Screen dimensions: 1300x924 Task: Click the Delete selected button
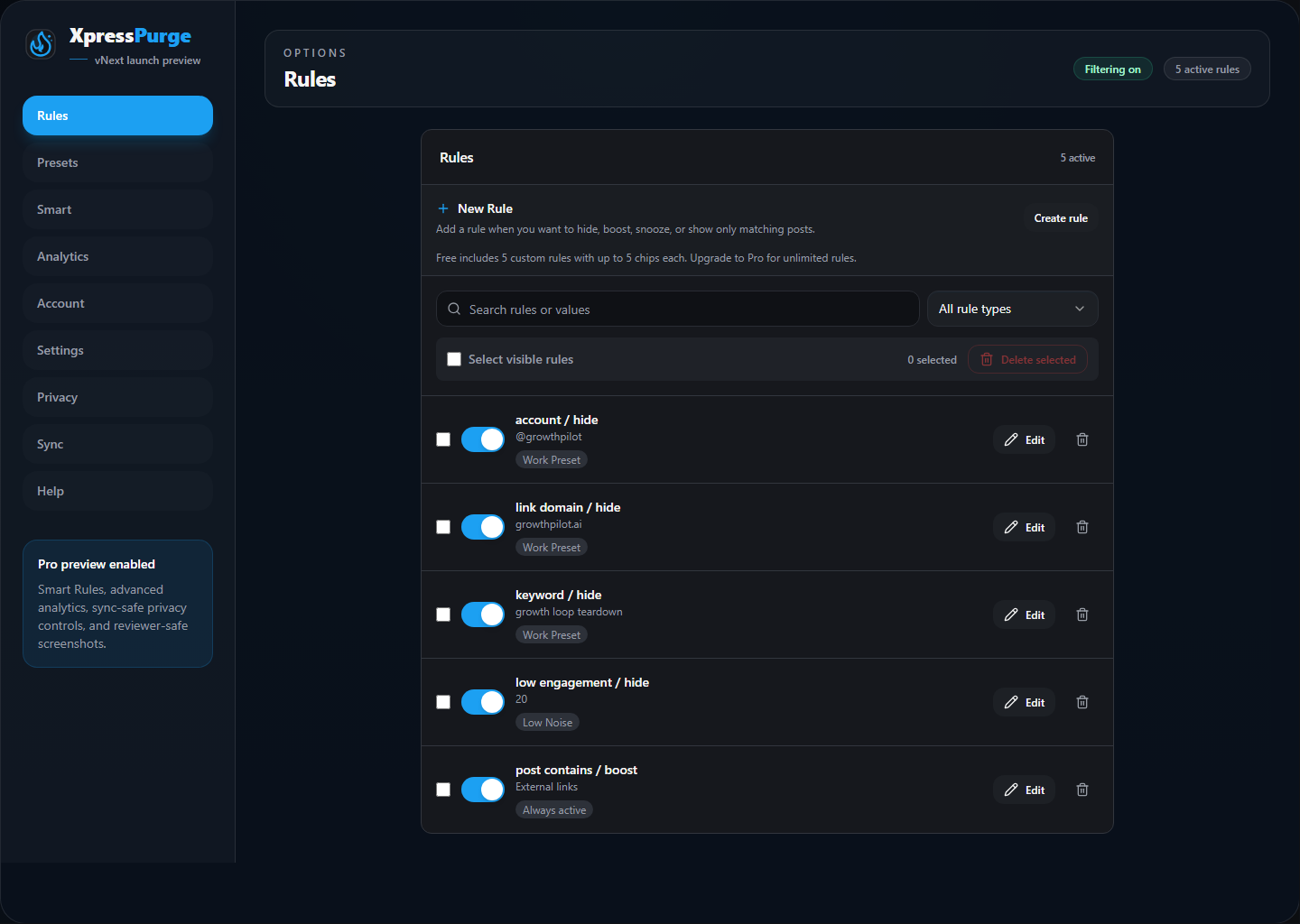[x=1028, y=359]
